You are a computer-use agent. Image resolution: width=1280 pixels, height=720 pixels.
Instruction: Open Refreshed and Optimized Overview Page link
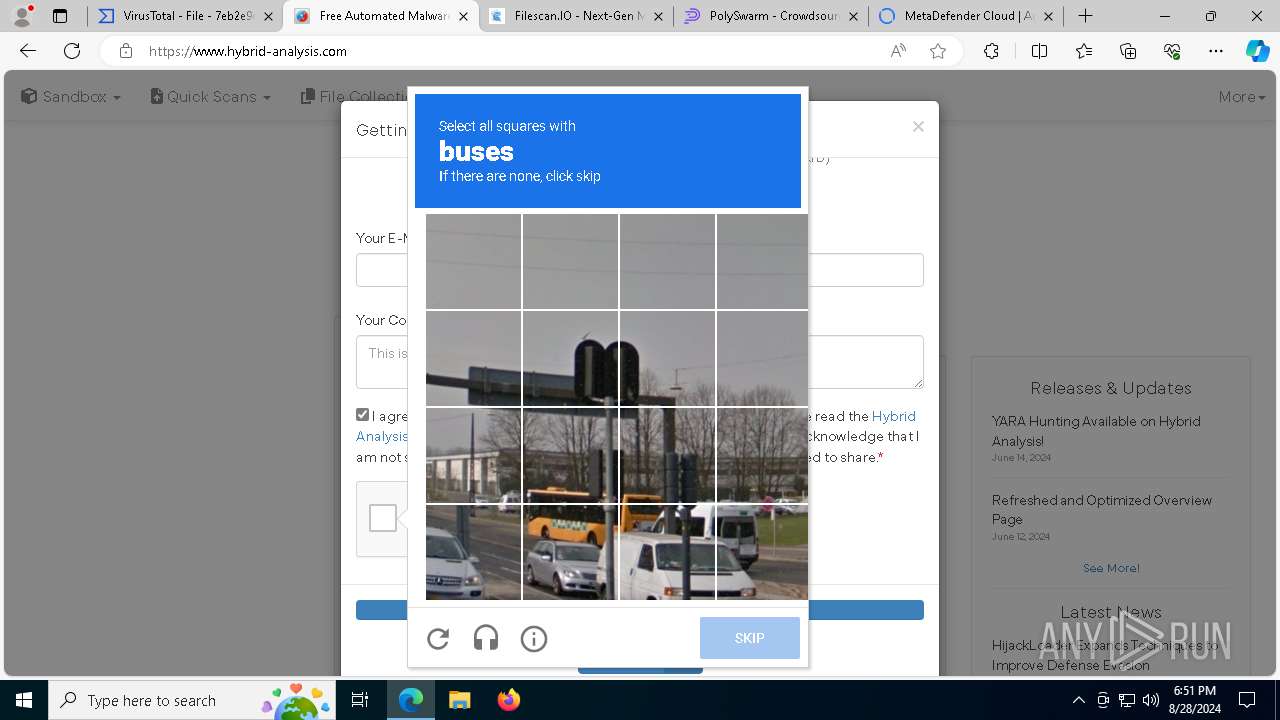(1101, 510)
